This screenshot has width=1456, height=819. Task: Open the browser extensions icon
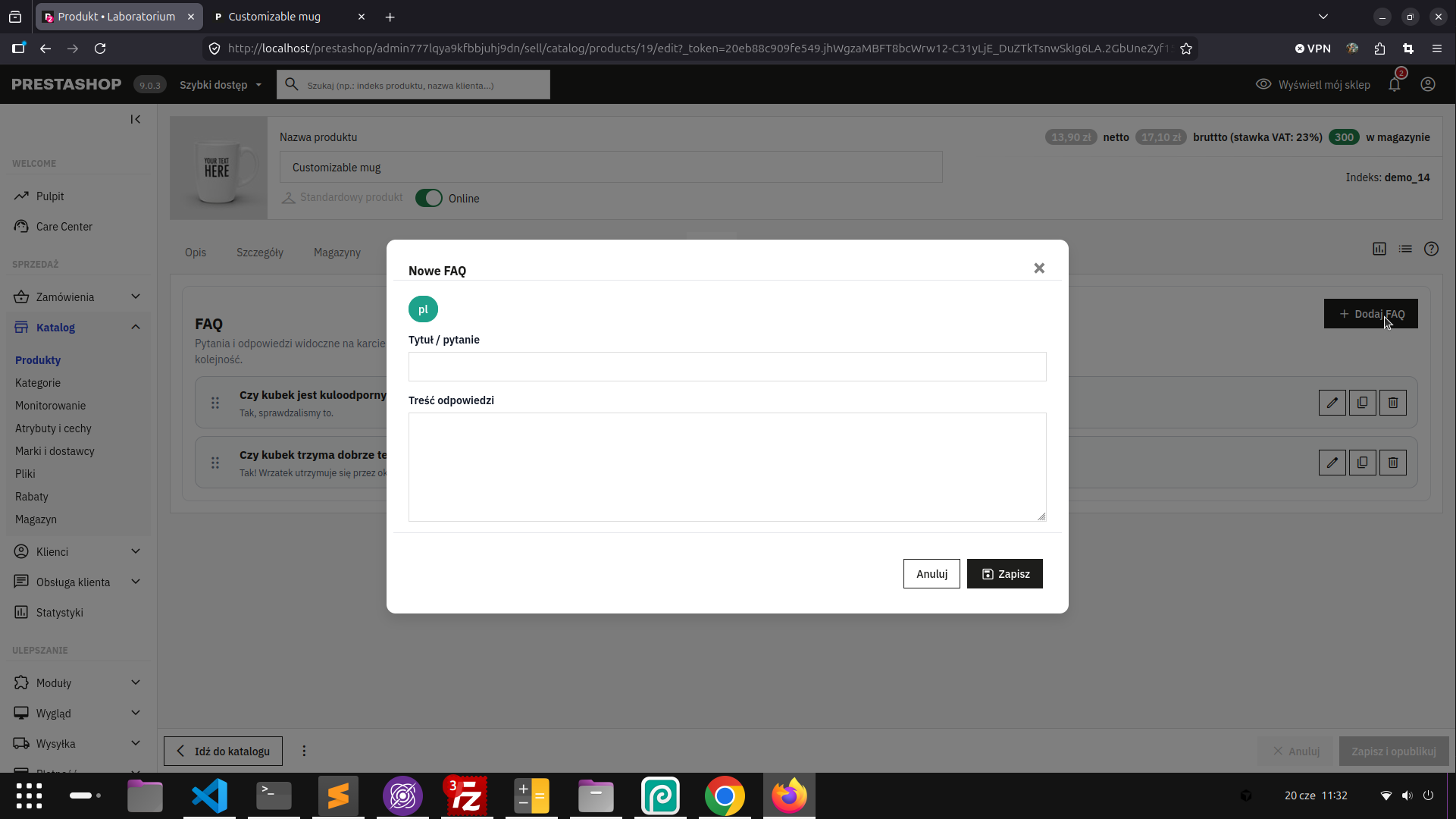click(x=1379, y=49)
